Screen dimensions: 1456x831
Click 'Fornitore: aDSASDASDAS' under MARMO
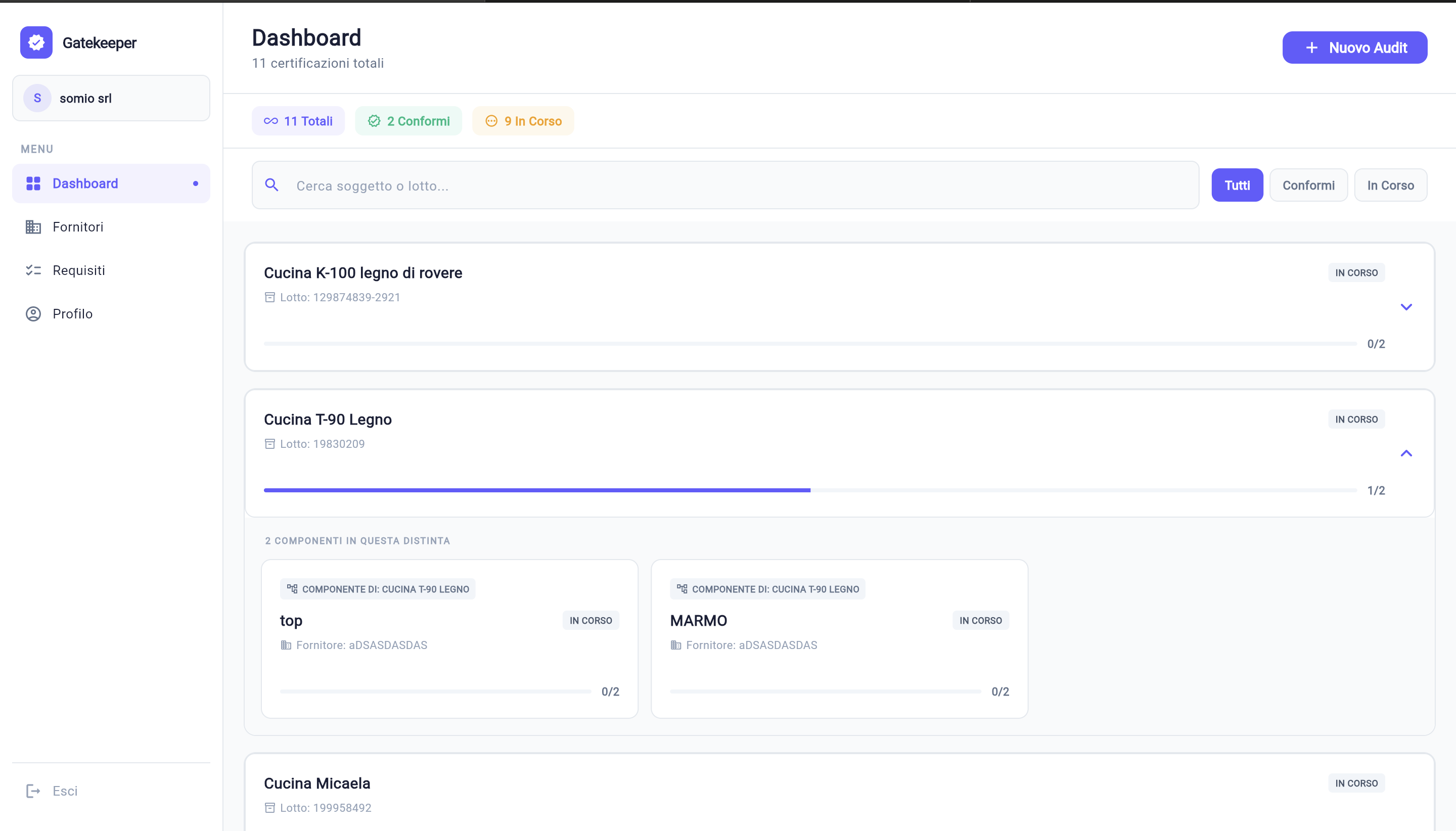(x=752, y=645)
